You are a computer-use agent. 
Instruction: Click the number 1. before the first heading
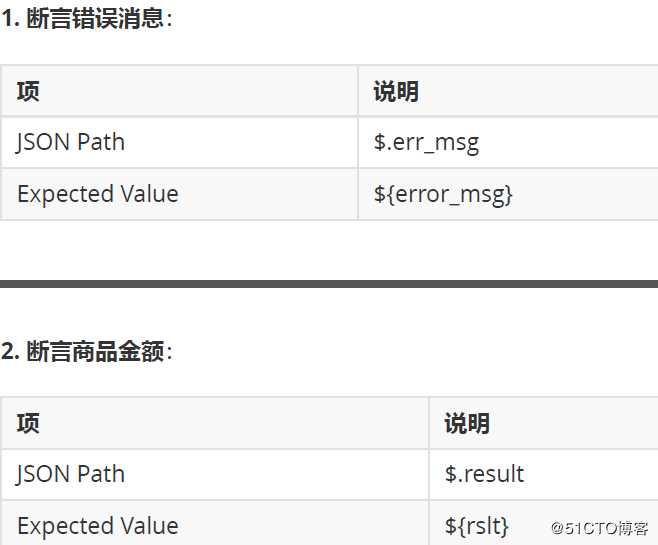point(11,18)
